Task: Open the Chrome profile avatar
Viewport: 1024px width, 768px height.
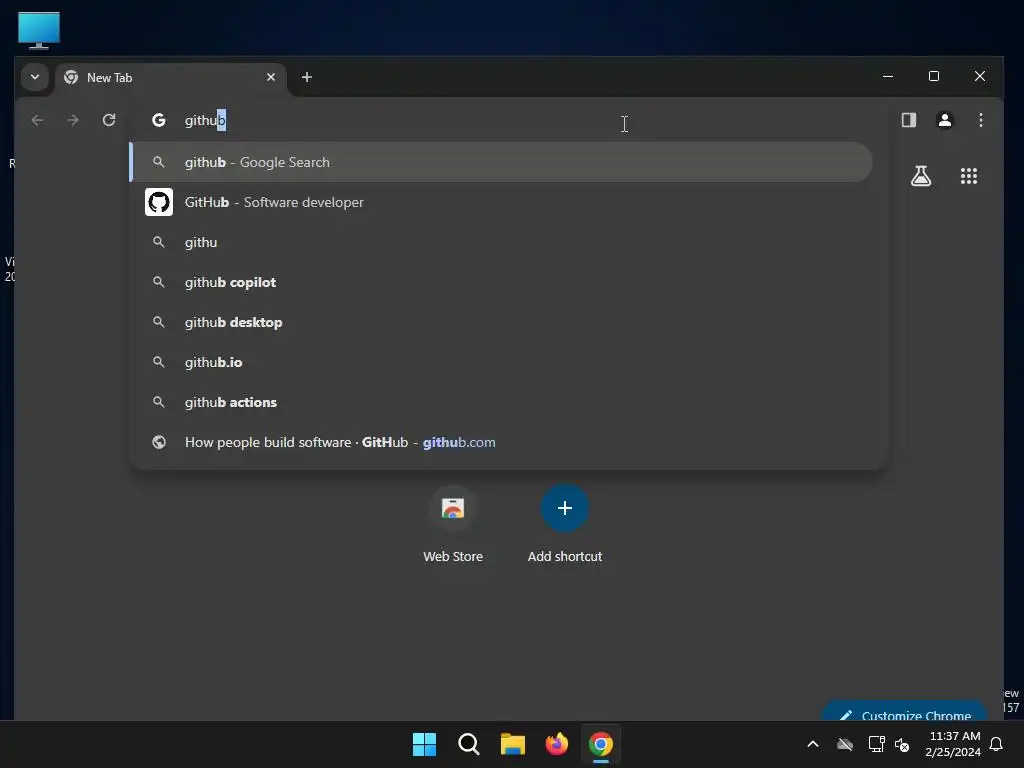Action: 944,120
